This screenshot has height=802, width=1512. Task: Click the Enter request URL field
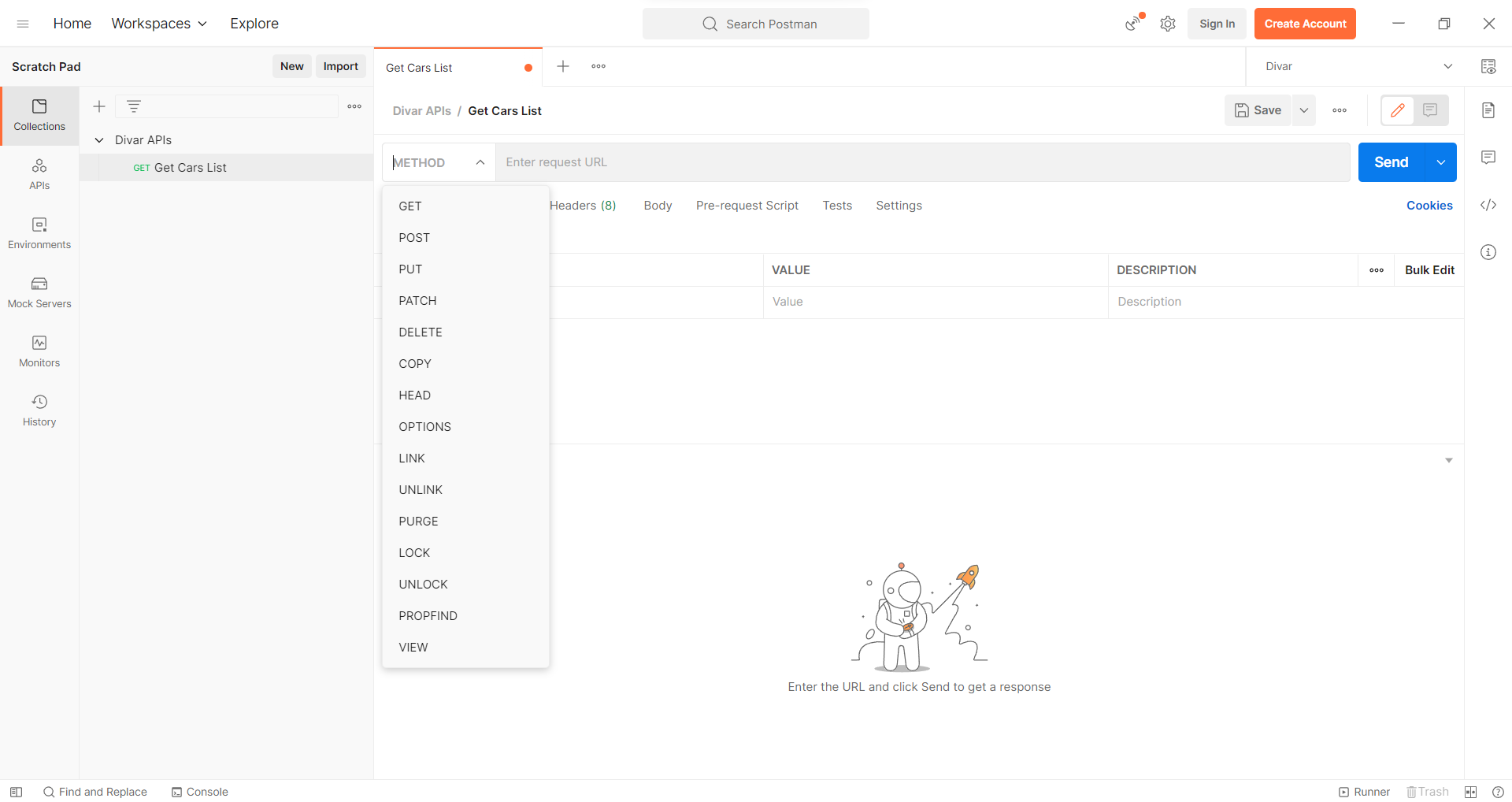click(923, 162)
